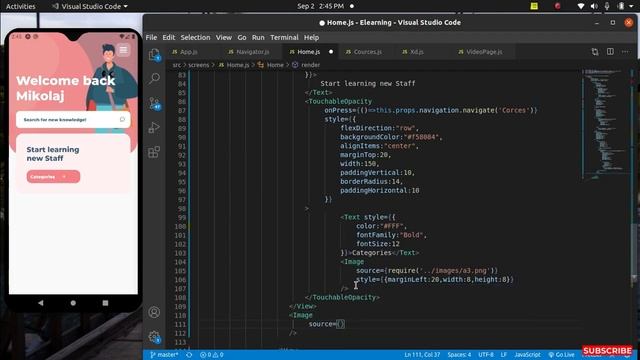
Task: Open the Extensions view
Action: pyautogui.click(x=154, y=152)
